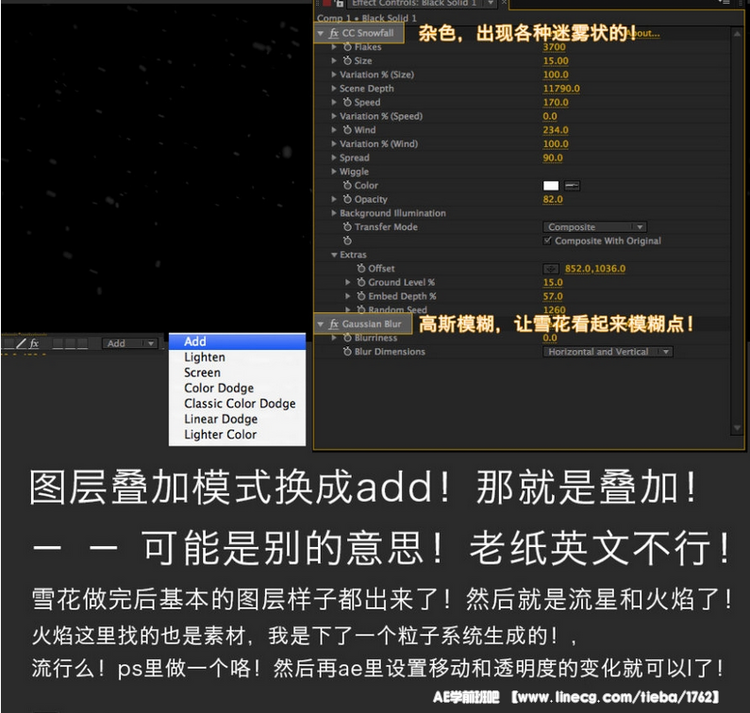Click the Offset value 852.0,1036.0

(595, 269)
